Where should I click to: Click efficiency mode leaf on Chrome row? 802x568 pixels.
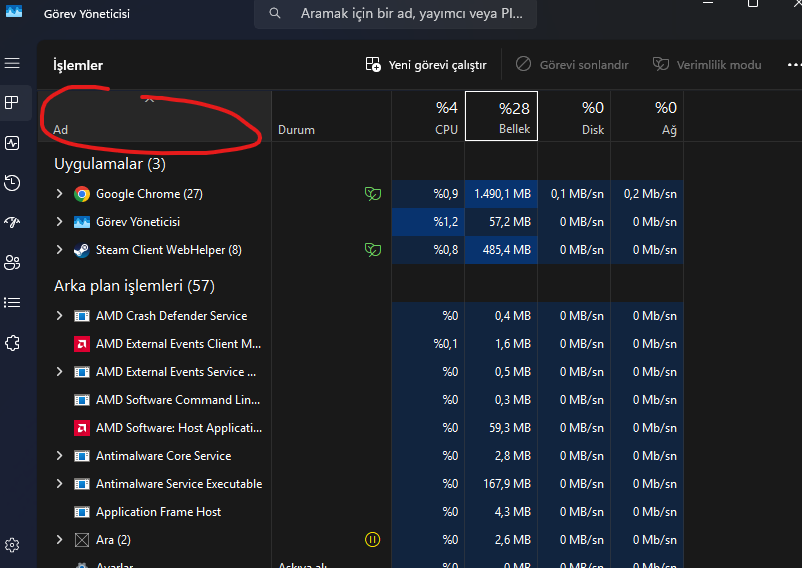pos(373,194)
